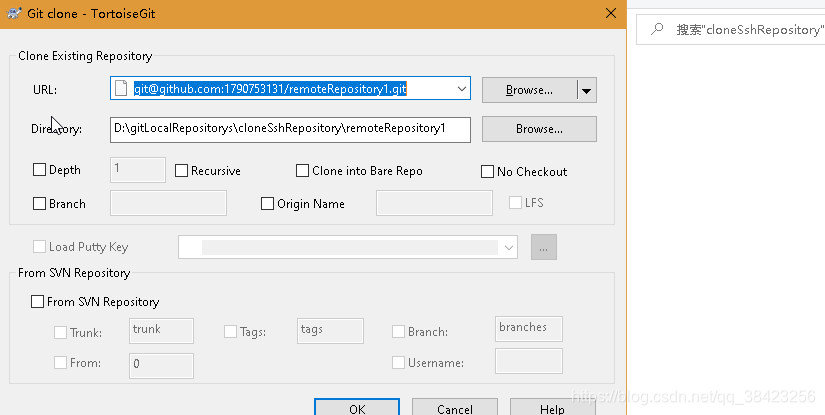Enable the Origin Name checkbox
This screenshot has width=825, height=415.
(x=267, y=204)
